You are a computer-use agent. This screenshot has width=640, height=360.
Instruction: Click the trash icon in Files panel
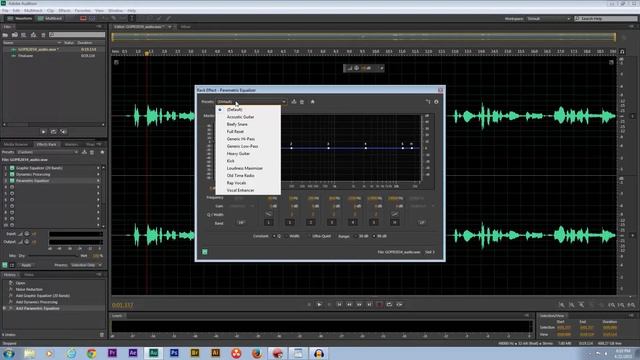point(43,35)
